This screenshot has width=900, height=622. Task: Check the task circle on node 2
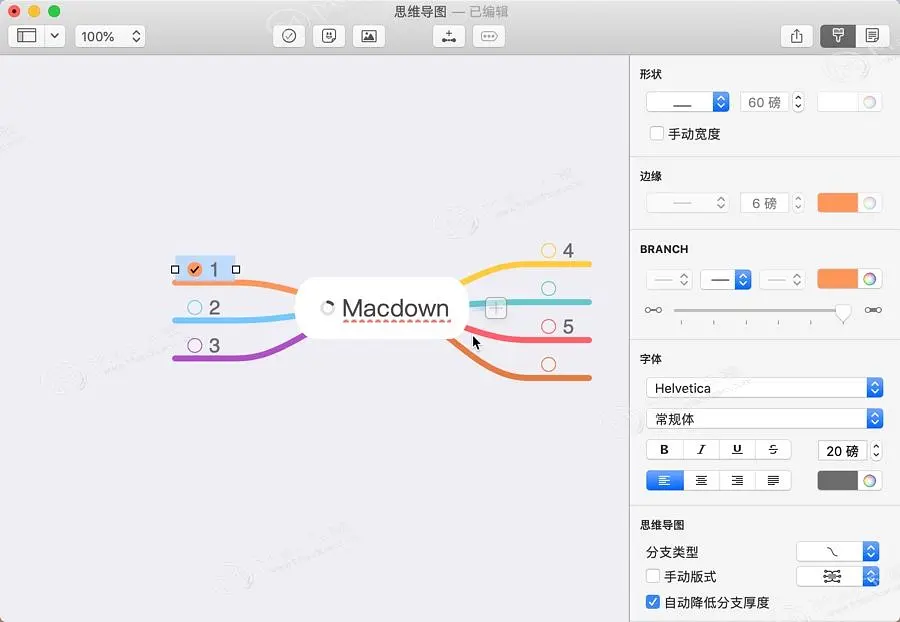coord(195,308)
